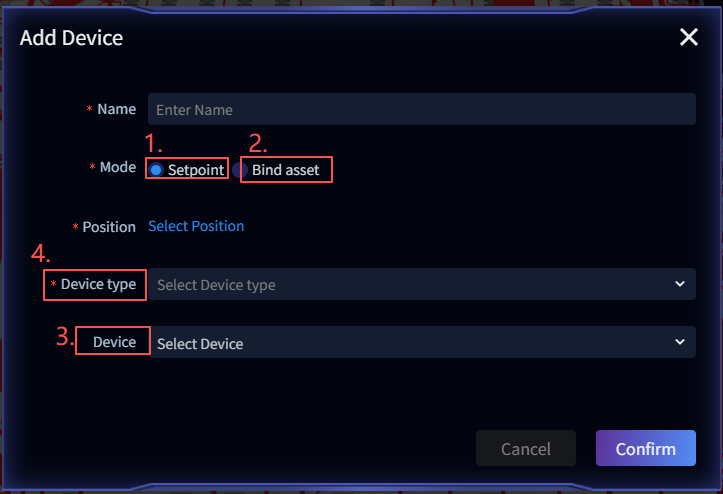Click the Select Device chevron arrow

pyautogui.click(x=680, y=342)
